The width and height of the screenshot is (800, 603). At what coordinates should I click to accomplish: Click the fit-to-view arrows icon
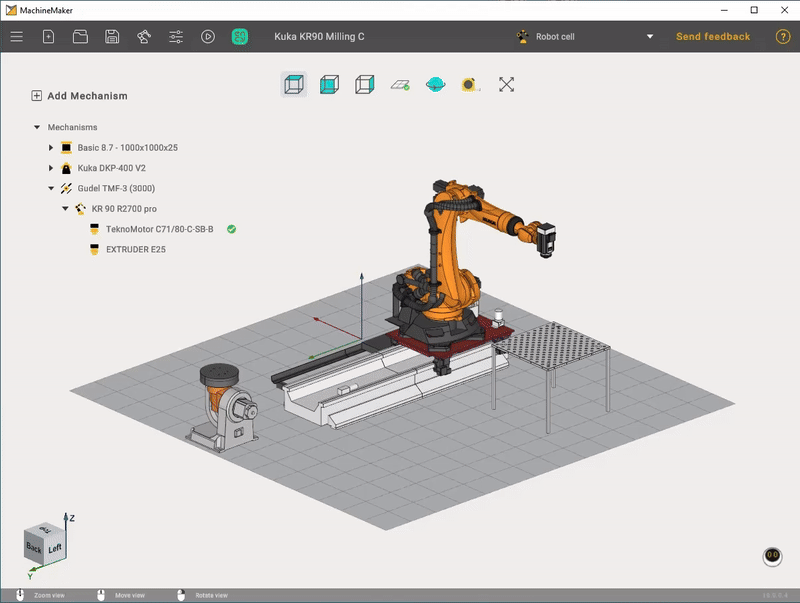(506, 84)
